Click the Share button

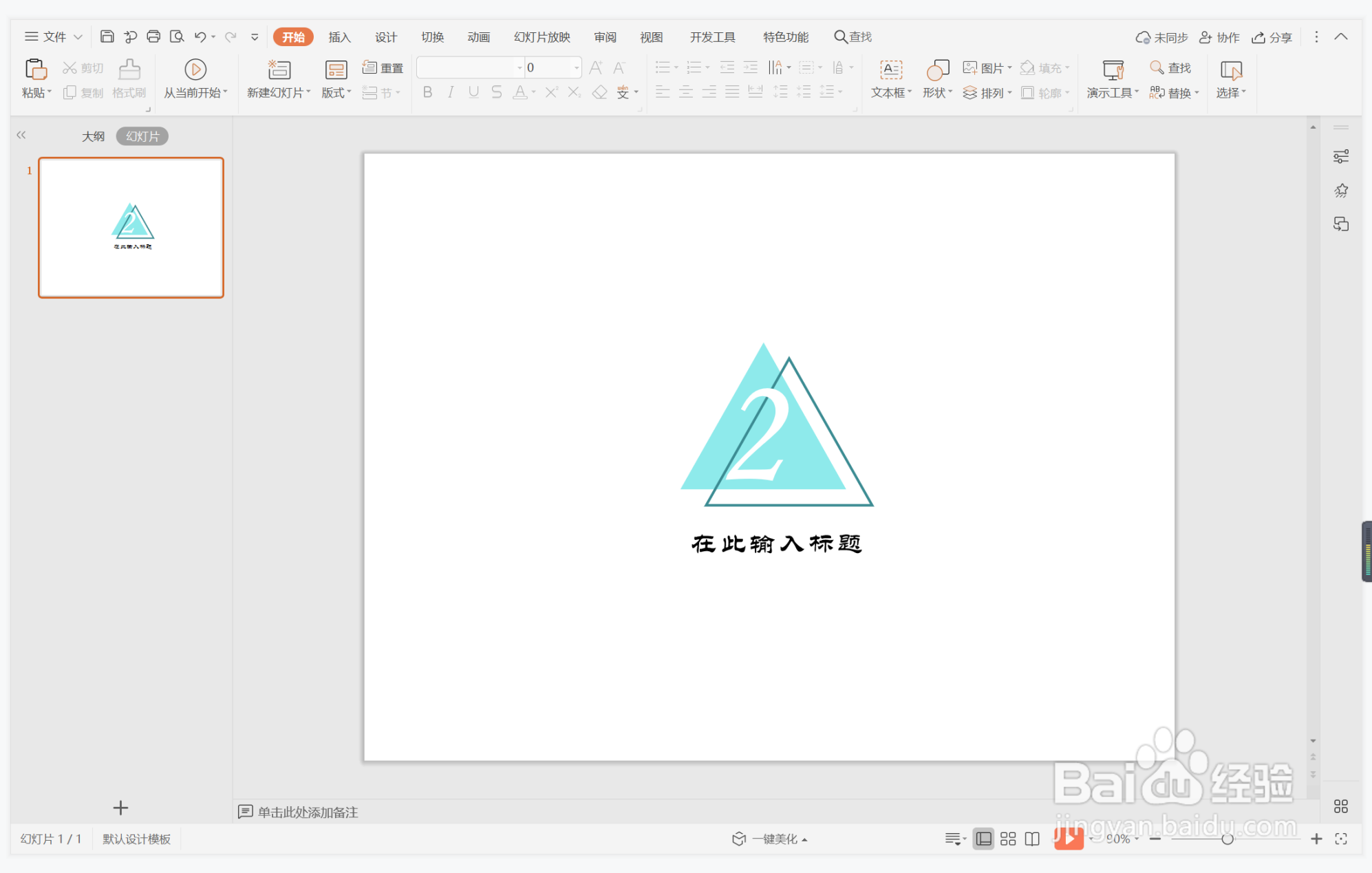click(x=1272, y=37)
